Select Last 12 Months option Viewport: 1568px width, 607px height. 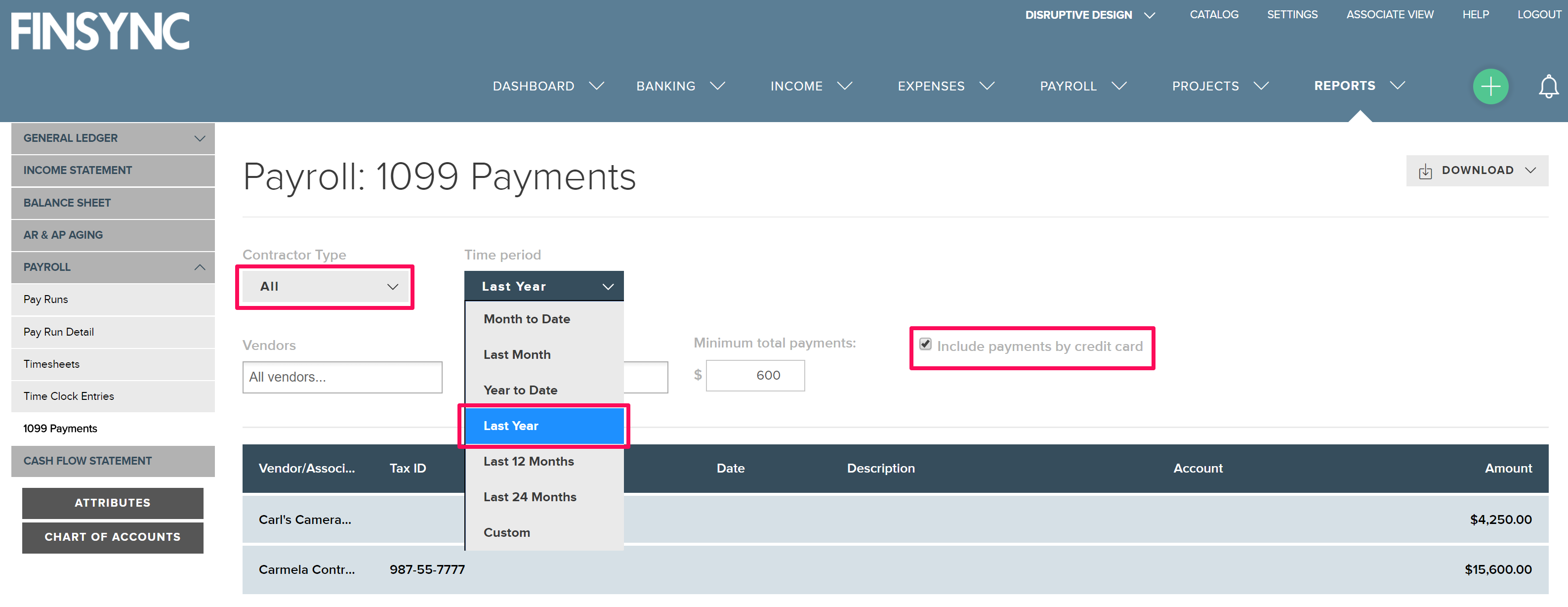tap(544, 462)
